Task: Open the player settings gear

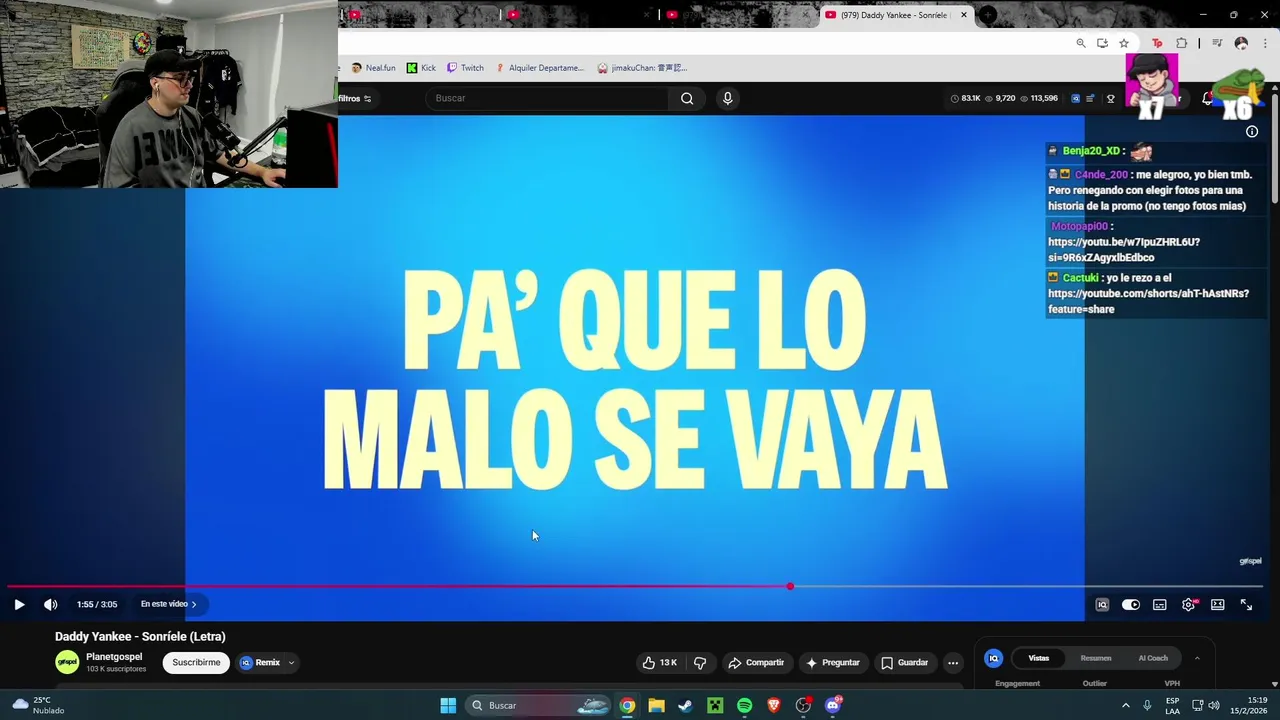Action: [x=1189, y=605]
